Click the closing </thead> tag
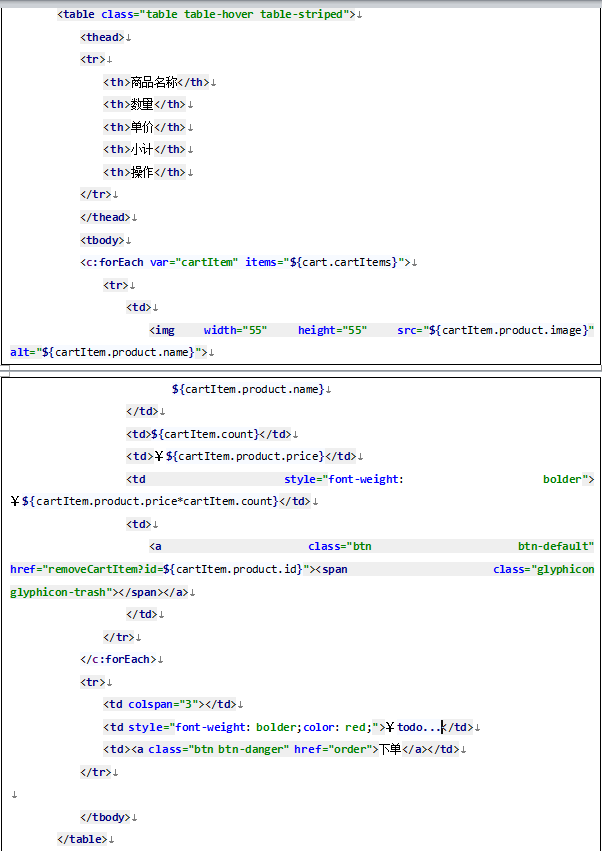 105,217
